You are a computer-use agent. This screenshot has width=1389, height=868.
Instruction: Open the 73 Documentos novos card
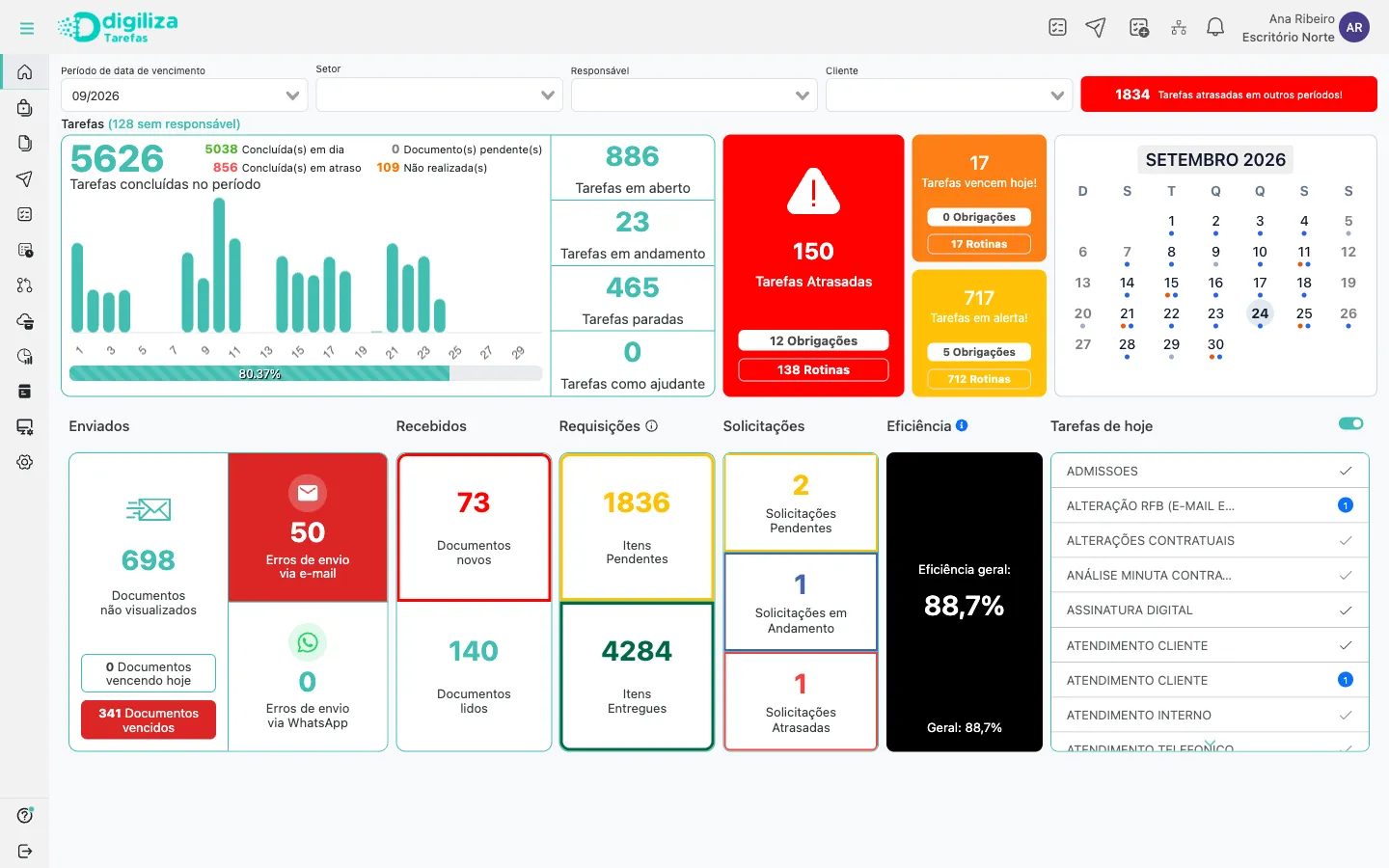coord(474,528)
